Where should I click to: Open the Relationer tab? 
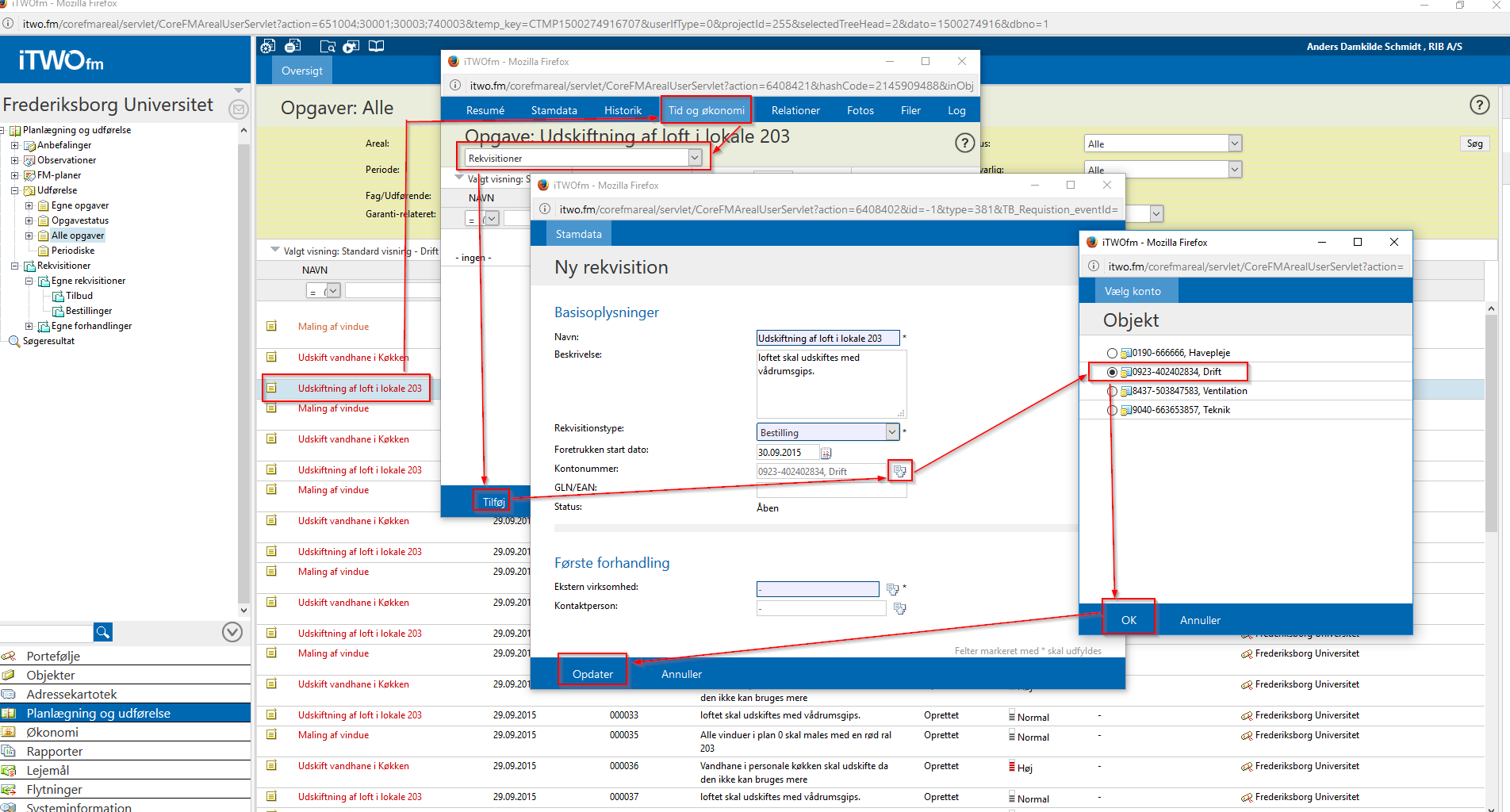(795, 110)
